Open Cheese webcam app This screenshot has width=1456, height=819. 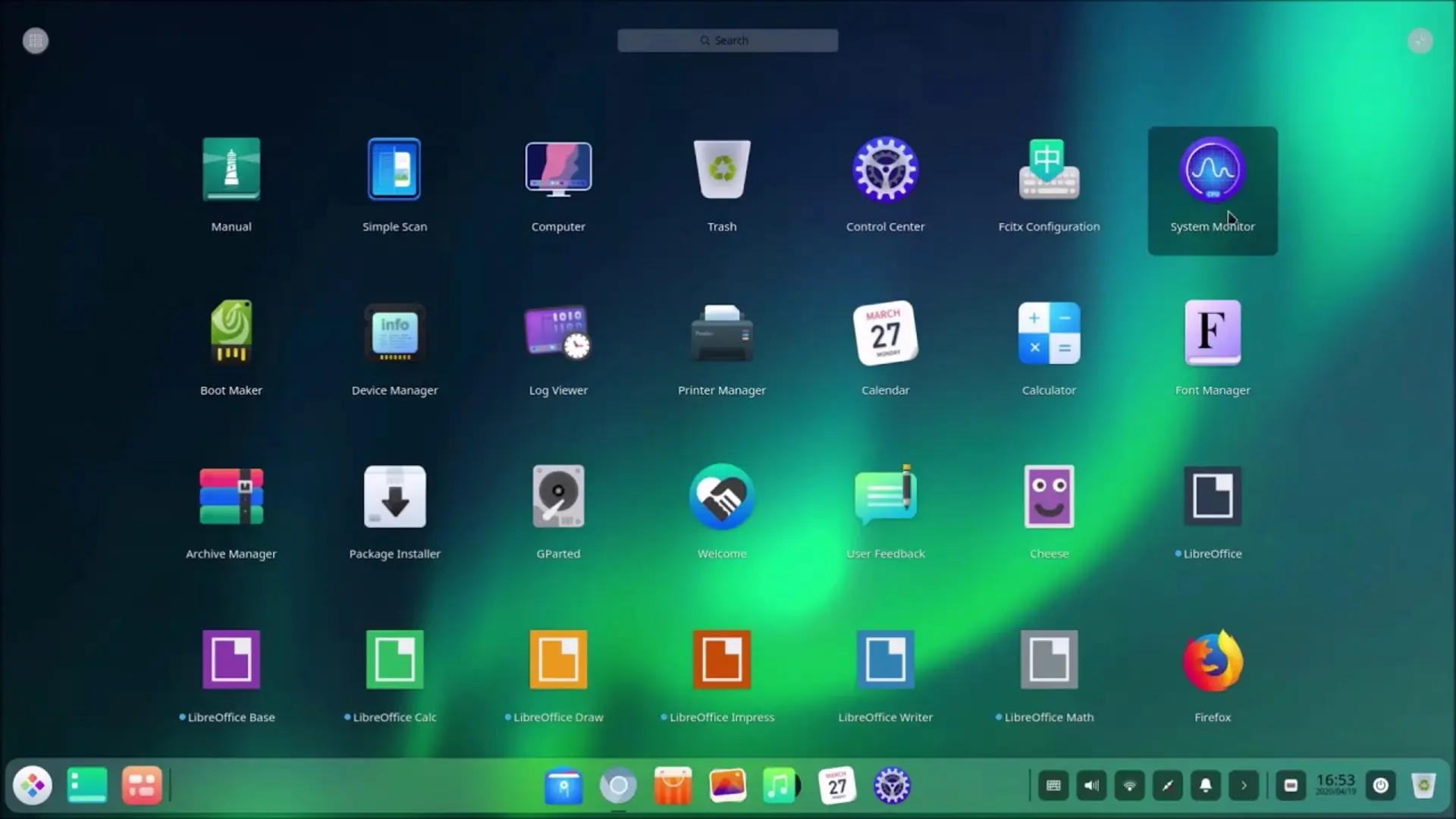click(x=1049, y=497)
